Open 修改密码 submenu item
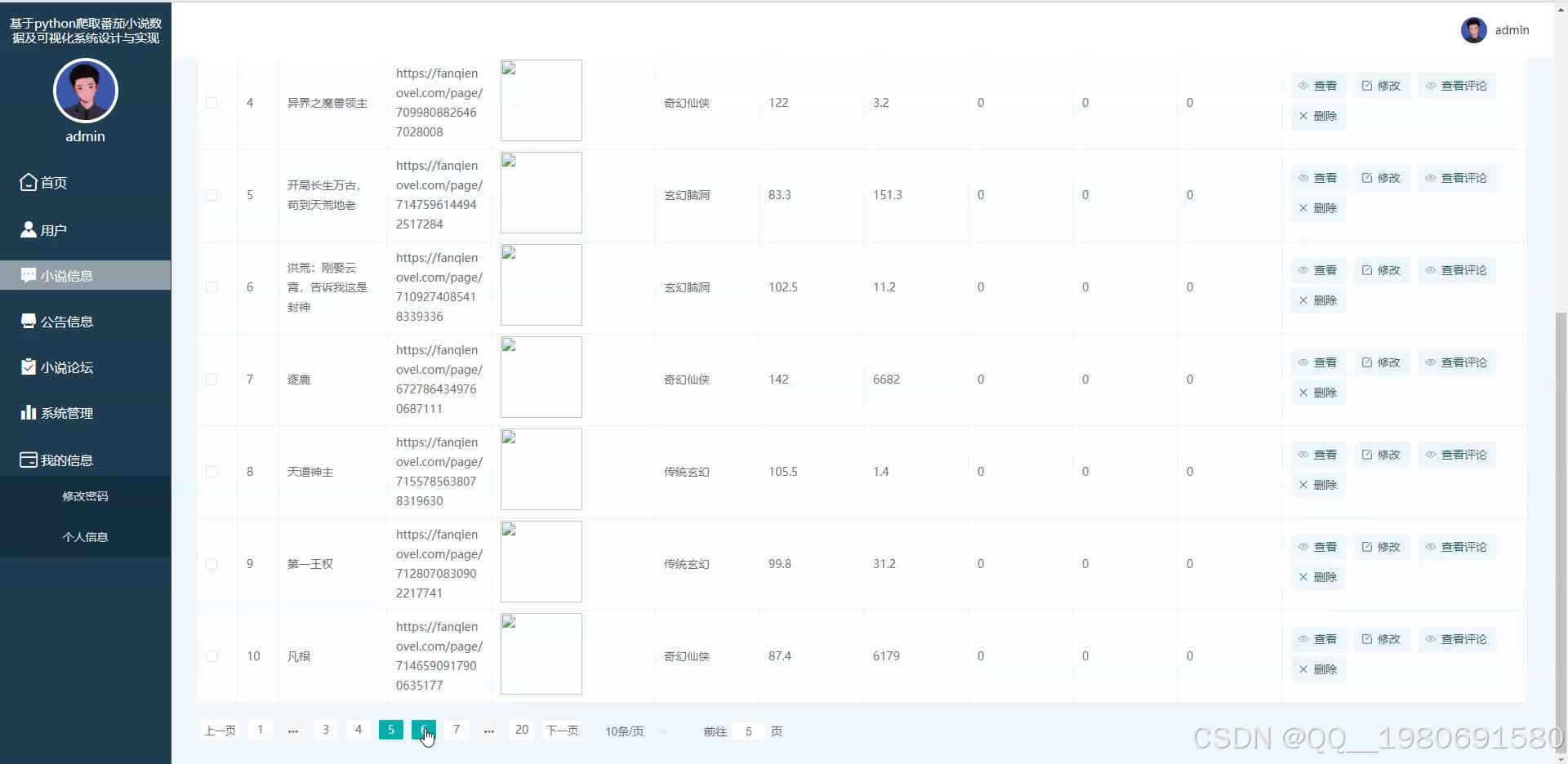 click(x=85, y=495)
